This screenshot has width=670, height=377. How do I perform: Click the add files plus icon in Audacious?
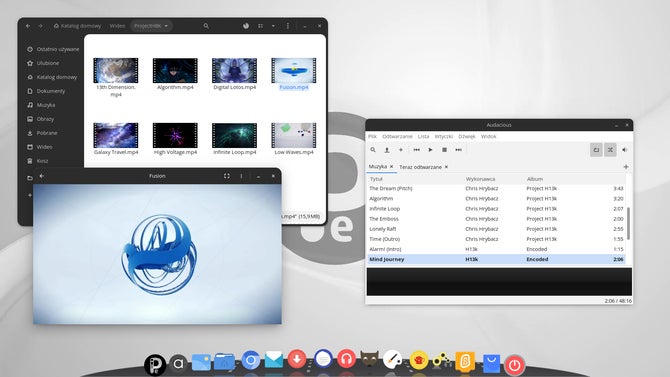(401, 150)
